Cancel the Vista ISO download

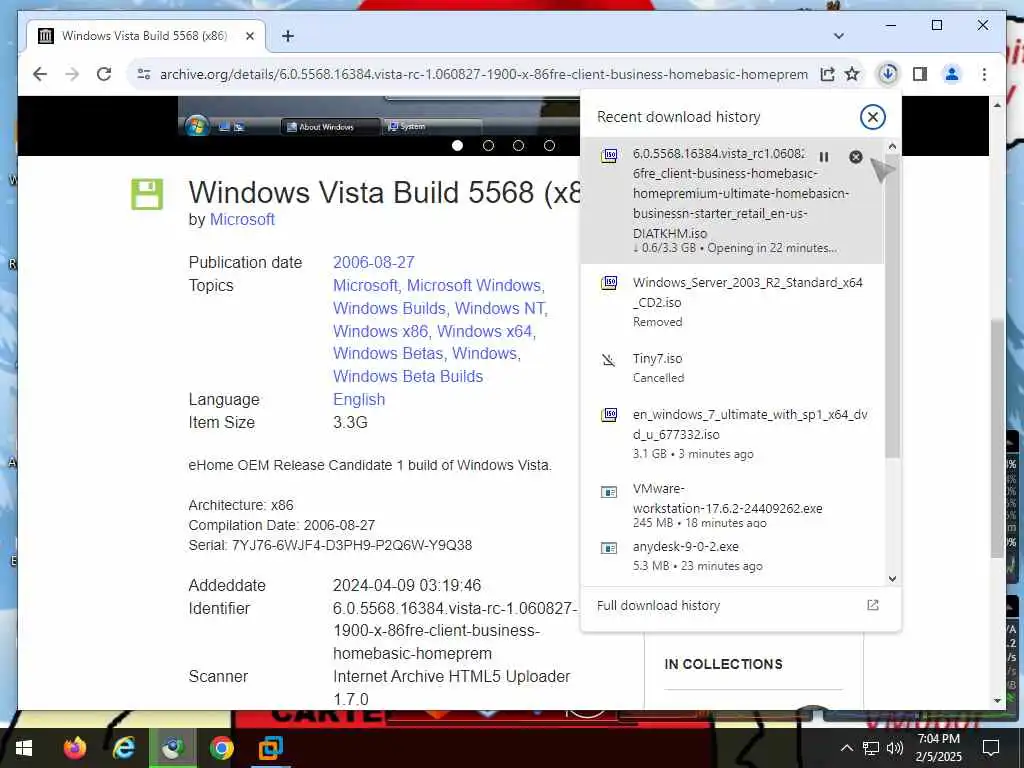pos(856,157)
